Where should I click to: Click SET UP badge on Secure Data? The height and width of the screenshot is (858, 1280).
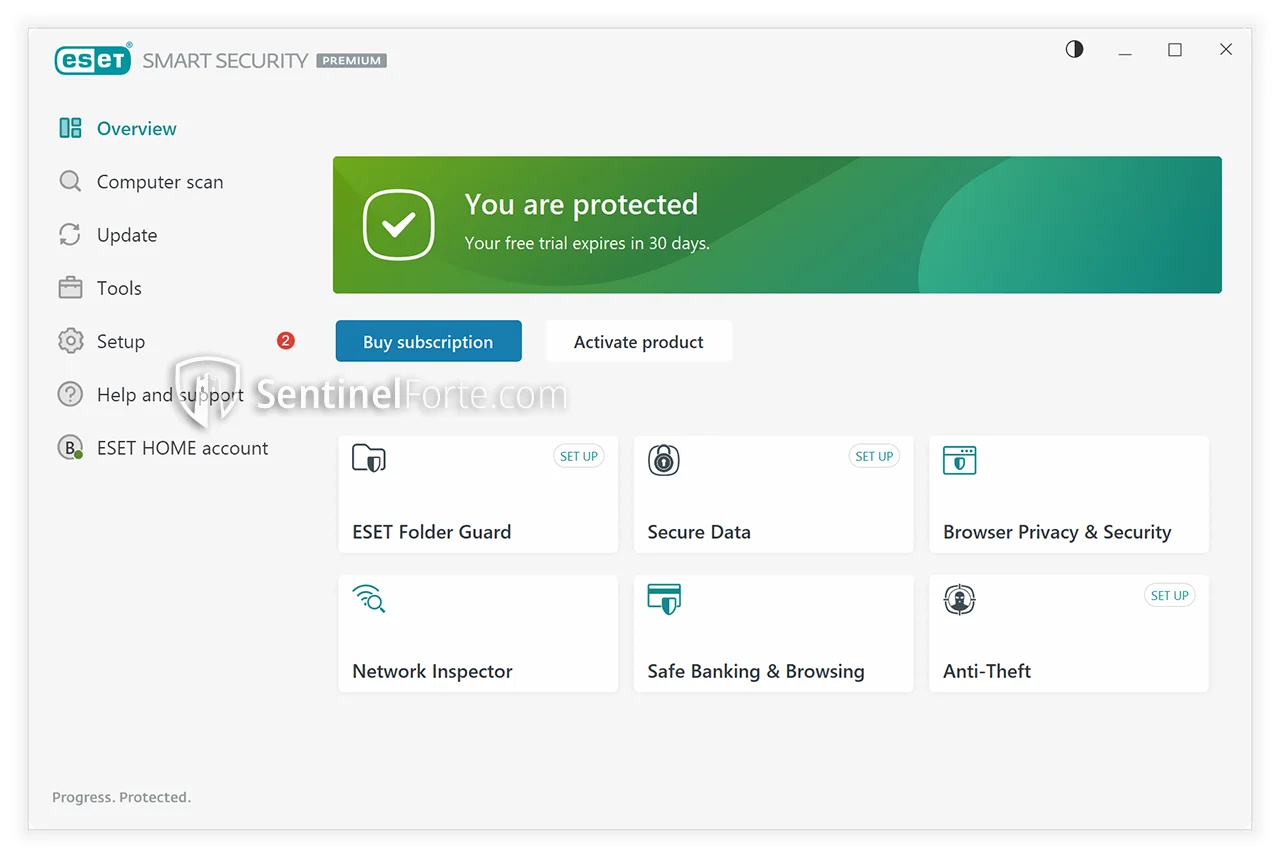click(873, 456)
